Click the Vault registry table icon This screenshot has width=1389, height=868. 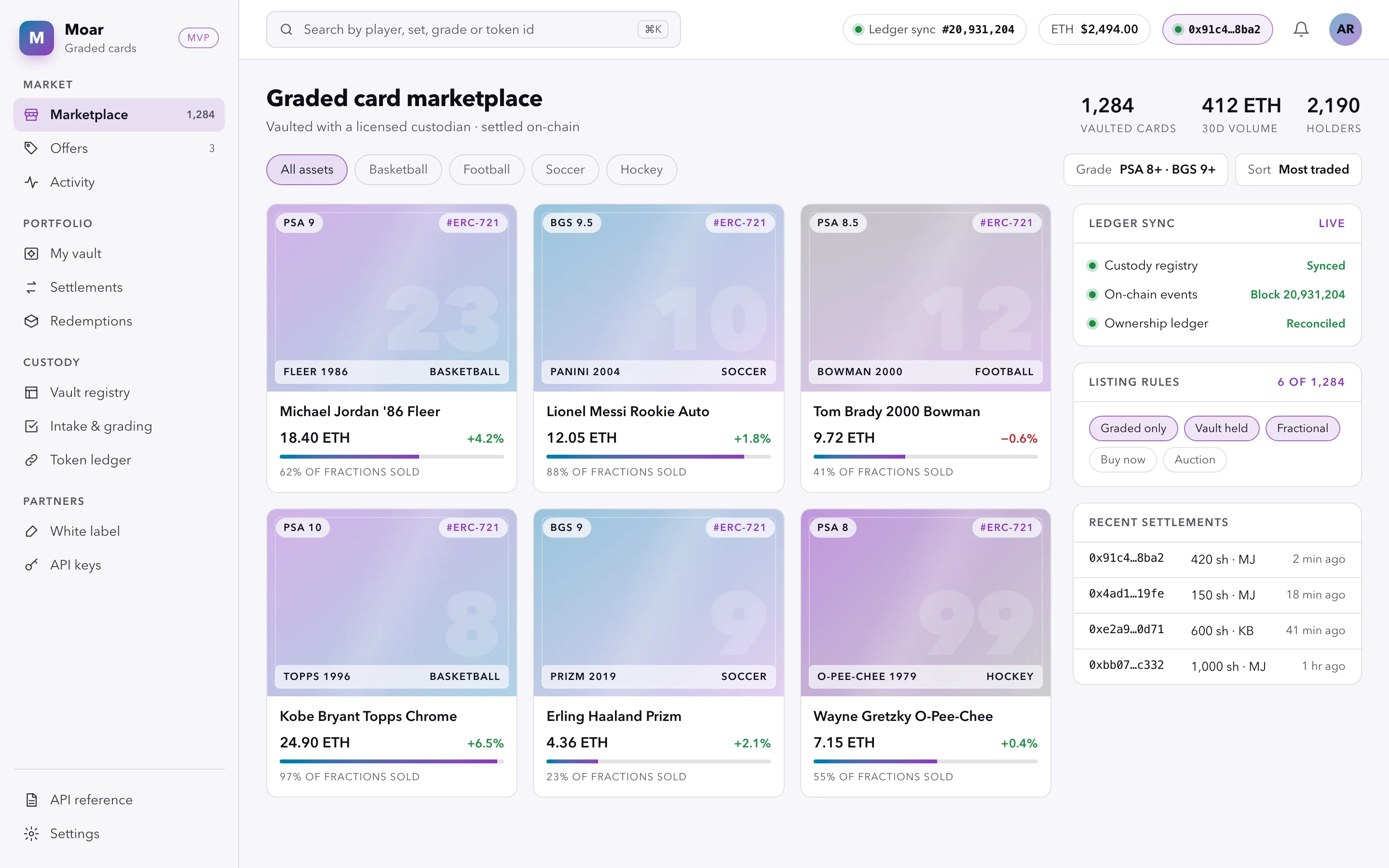[31, 393]
